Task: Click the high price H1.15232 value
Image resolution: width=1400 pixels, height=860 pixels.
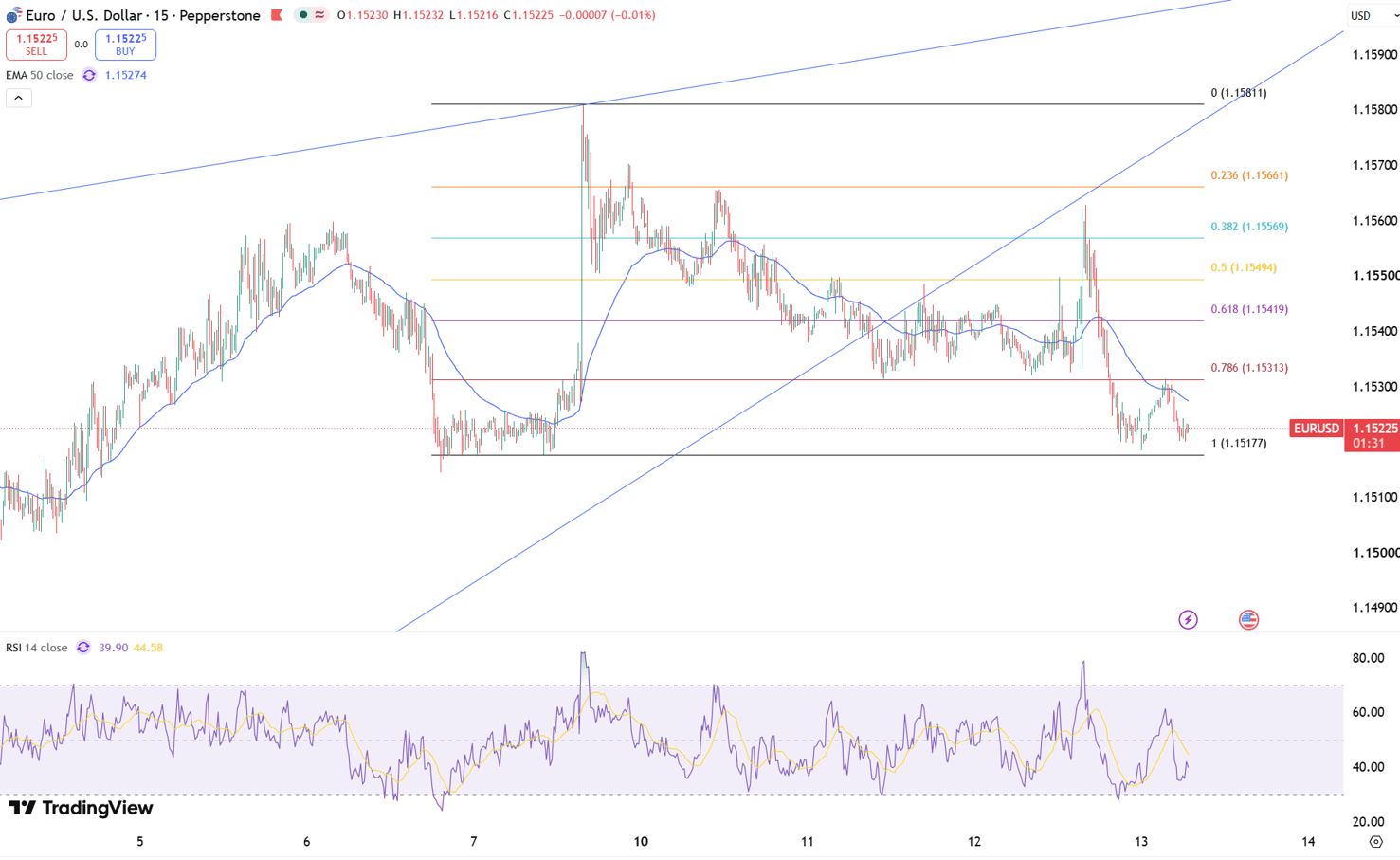Action: [x=418, y=15]
